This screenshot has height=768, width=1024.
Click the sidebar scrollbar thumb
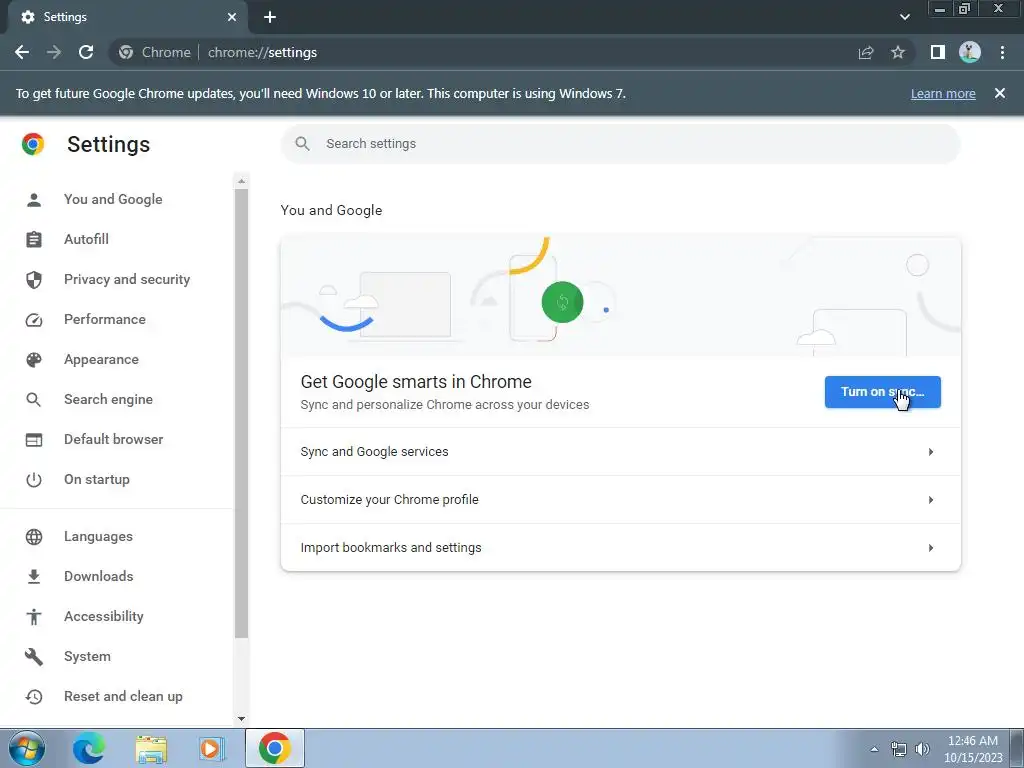(x=242, y=413)
